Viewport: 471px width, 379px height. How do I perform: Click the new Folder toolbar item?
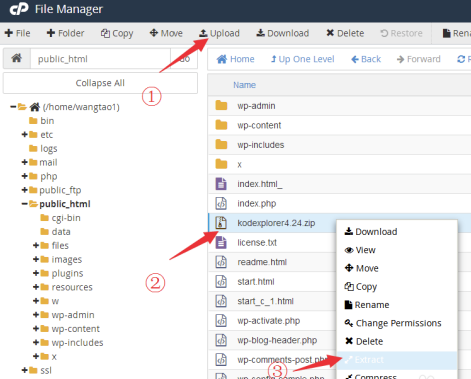tap(65, 33)
